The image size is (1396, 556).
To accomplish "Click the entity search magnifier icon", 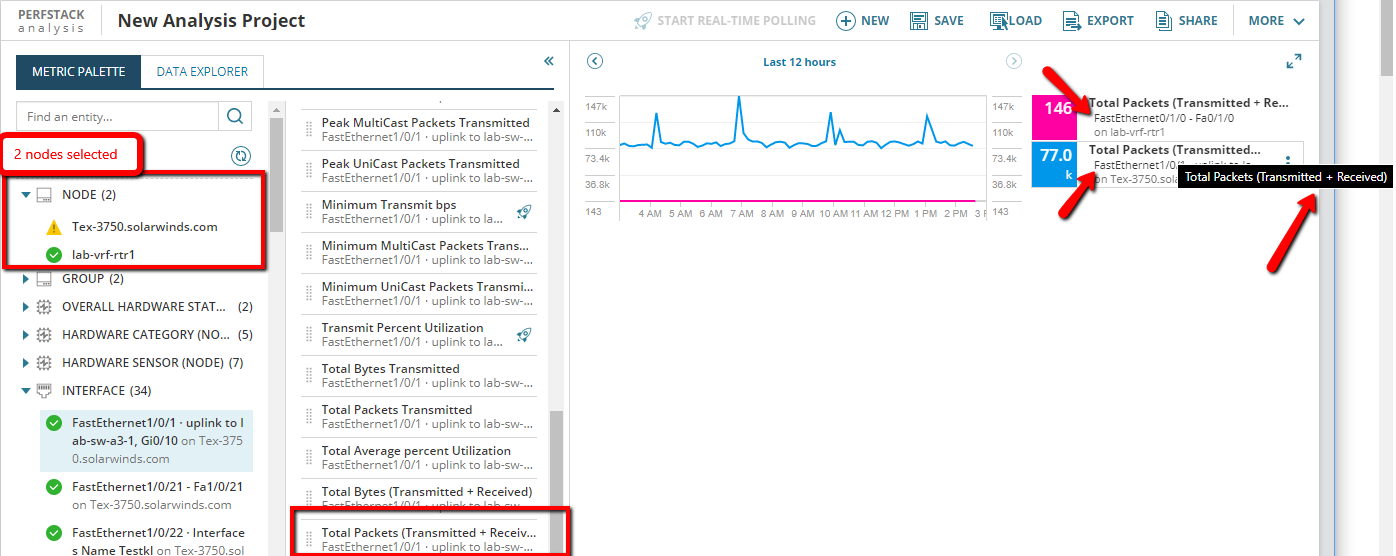I will click(x=234, y=116).
